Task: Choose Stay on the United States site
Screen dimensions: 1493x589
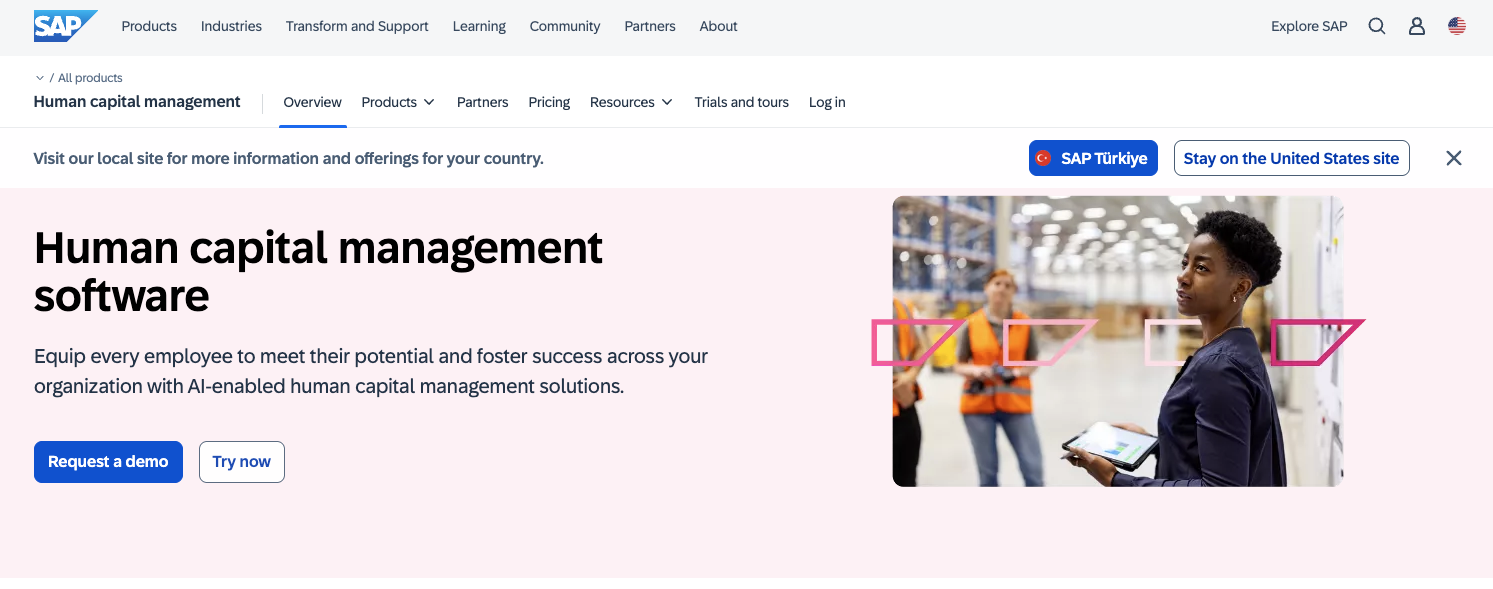Action: [x=1291, y=158]
